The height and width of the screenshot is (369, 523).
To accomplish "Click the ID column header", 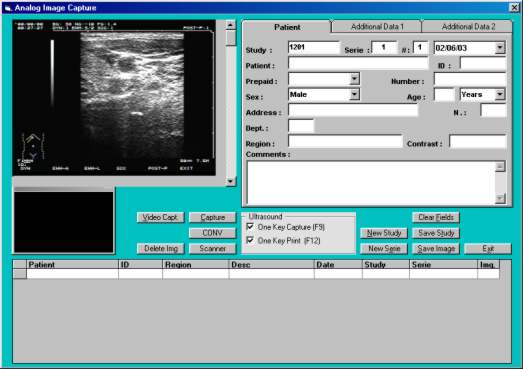I will click(140, 265).
